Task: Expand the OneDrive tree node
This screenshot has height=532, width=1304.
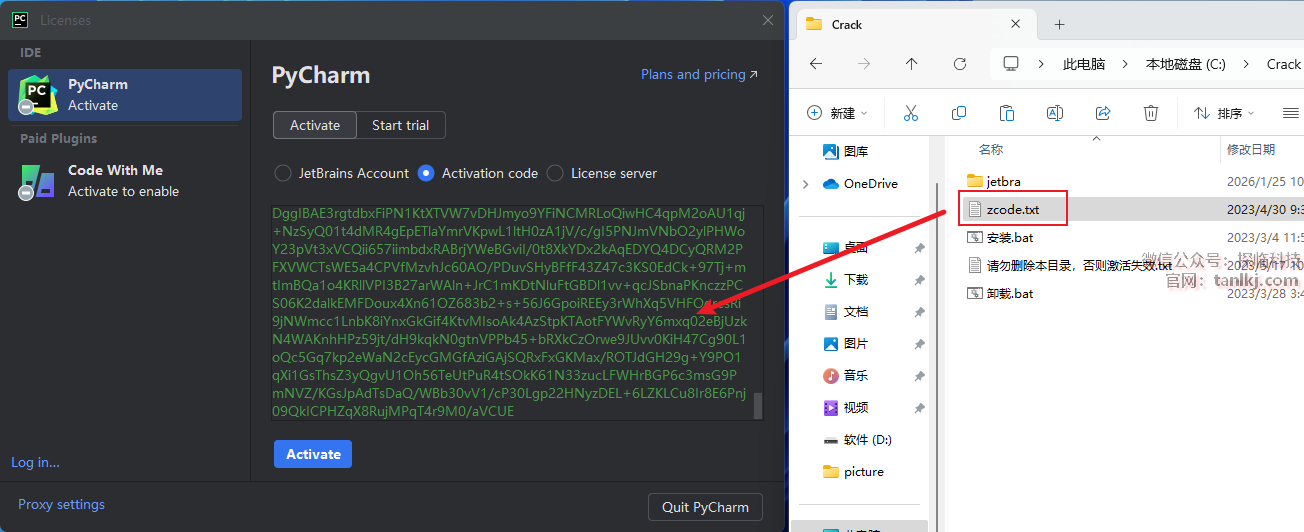Action: 806,184
